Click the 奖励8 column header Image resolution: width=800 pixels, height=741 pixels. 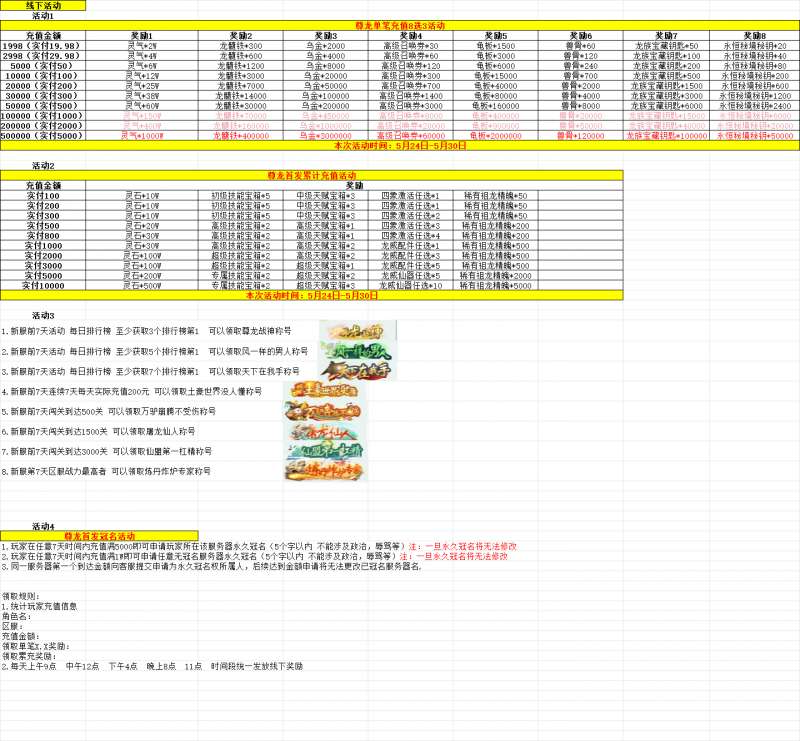[754, 35]
